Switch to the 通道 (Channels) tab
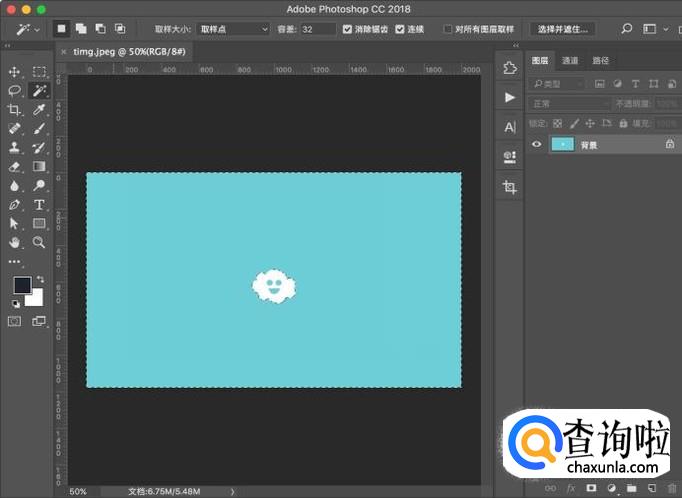The width and height of the screenshot is (682, 498). pyautogui.click(x=570, y=60)
